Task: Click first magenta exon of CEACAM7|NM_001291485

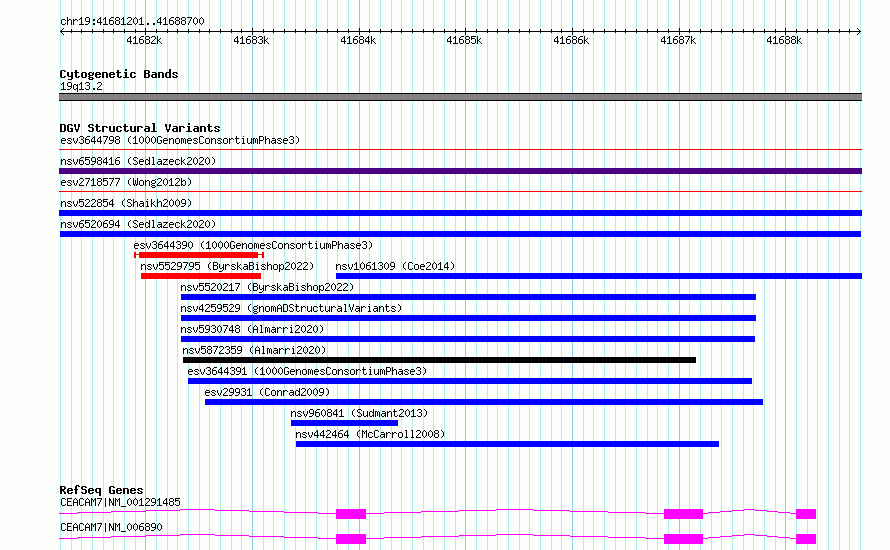Action: point(351,514)
